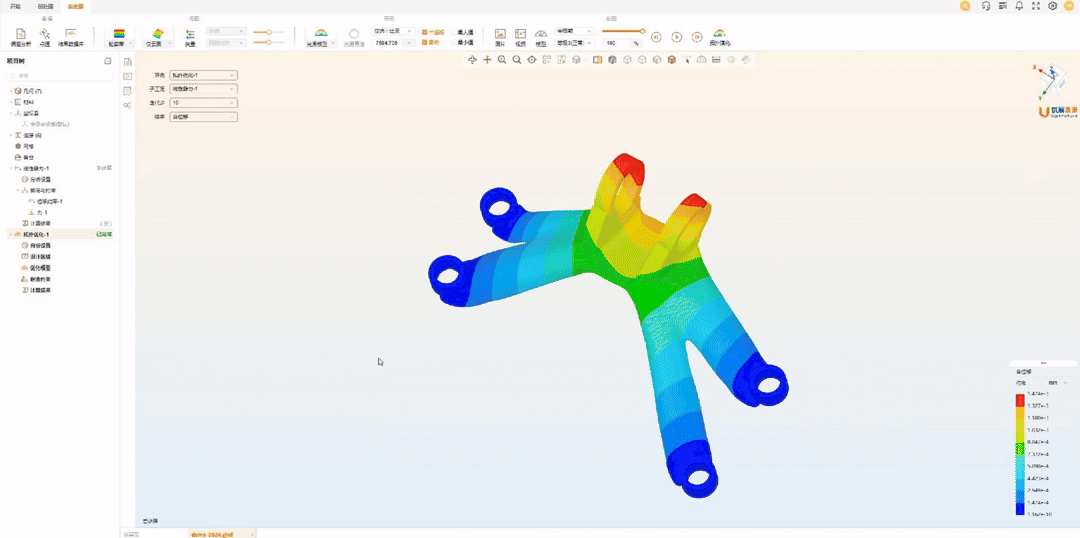Click the share-nodes icon in side strip

[x=127, y=105]
